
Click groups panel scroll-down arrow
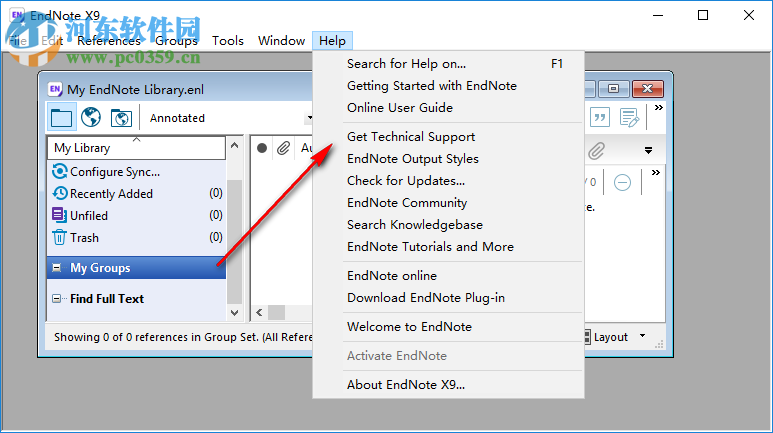click(x=235, y=313)
